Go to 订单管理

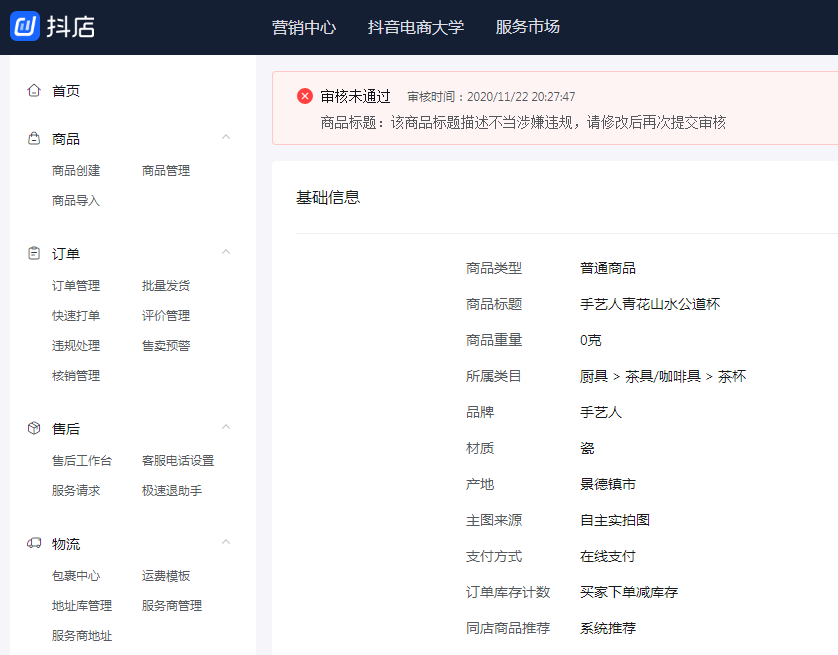coord(76,286)
